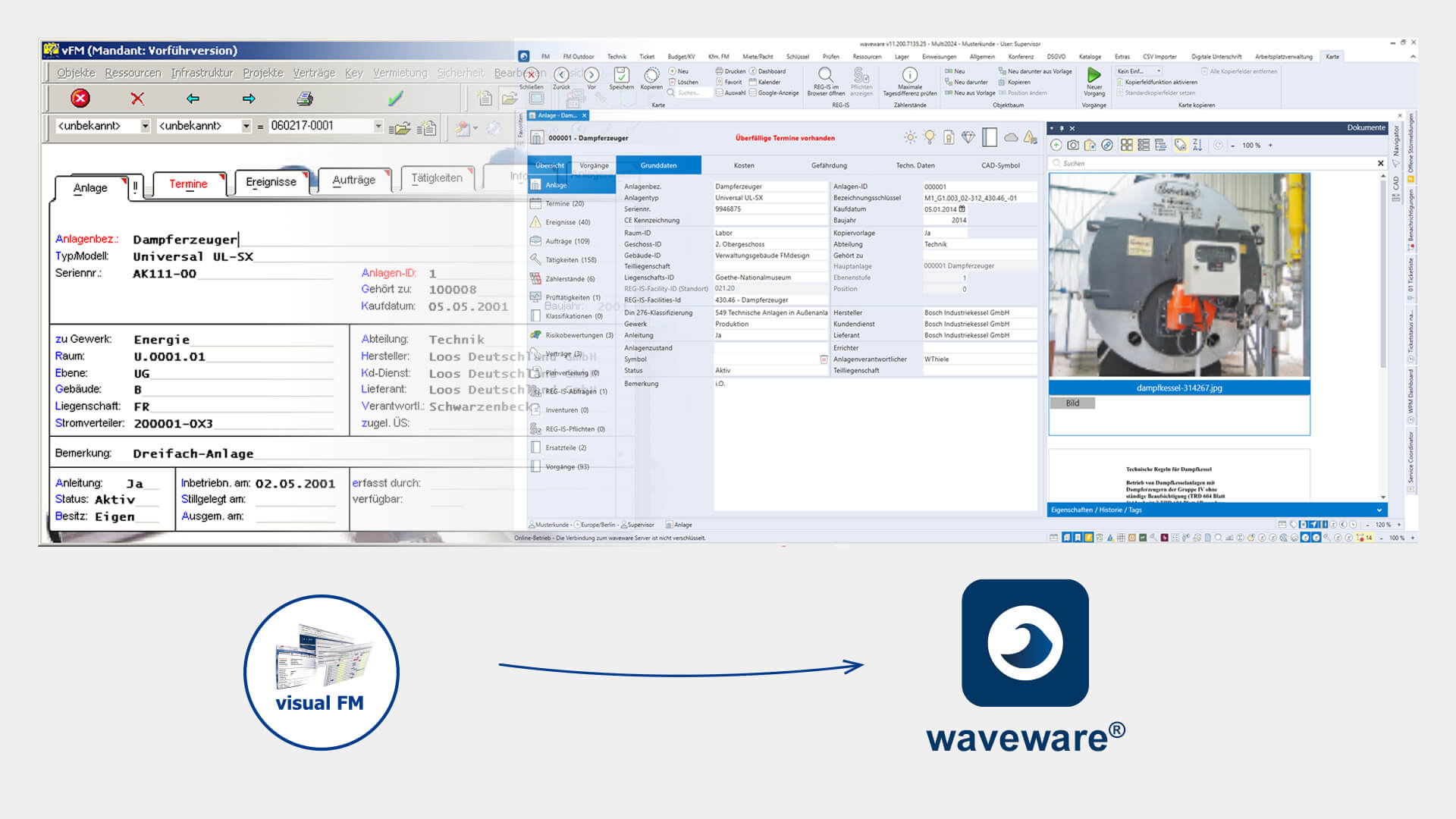Open first <unbekannt> dropdown in vFM
The image size is (1456, 819).
pos(146,126)
